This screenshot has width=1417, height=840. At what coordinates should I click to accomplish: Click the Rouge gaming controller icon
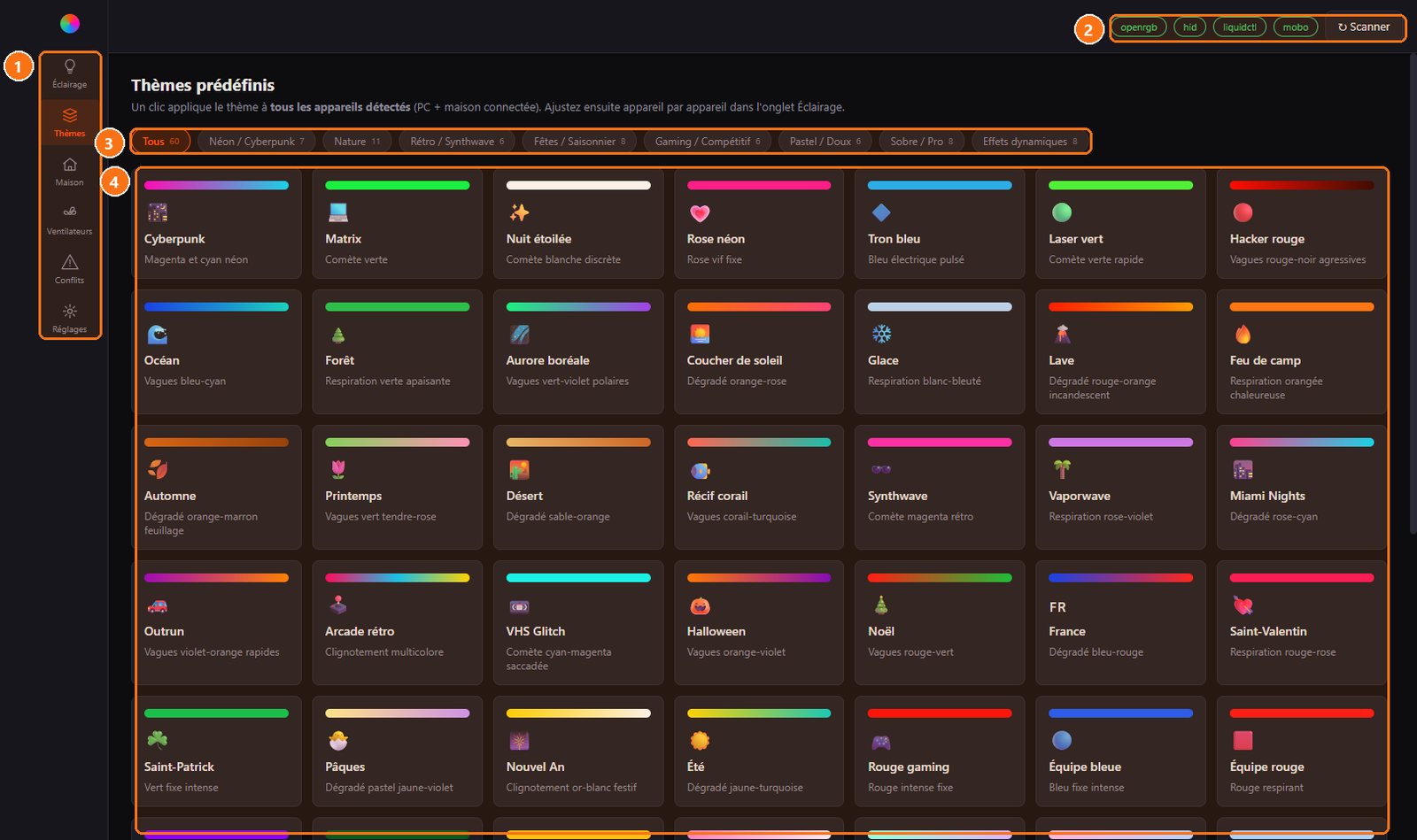click(881, 742)
